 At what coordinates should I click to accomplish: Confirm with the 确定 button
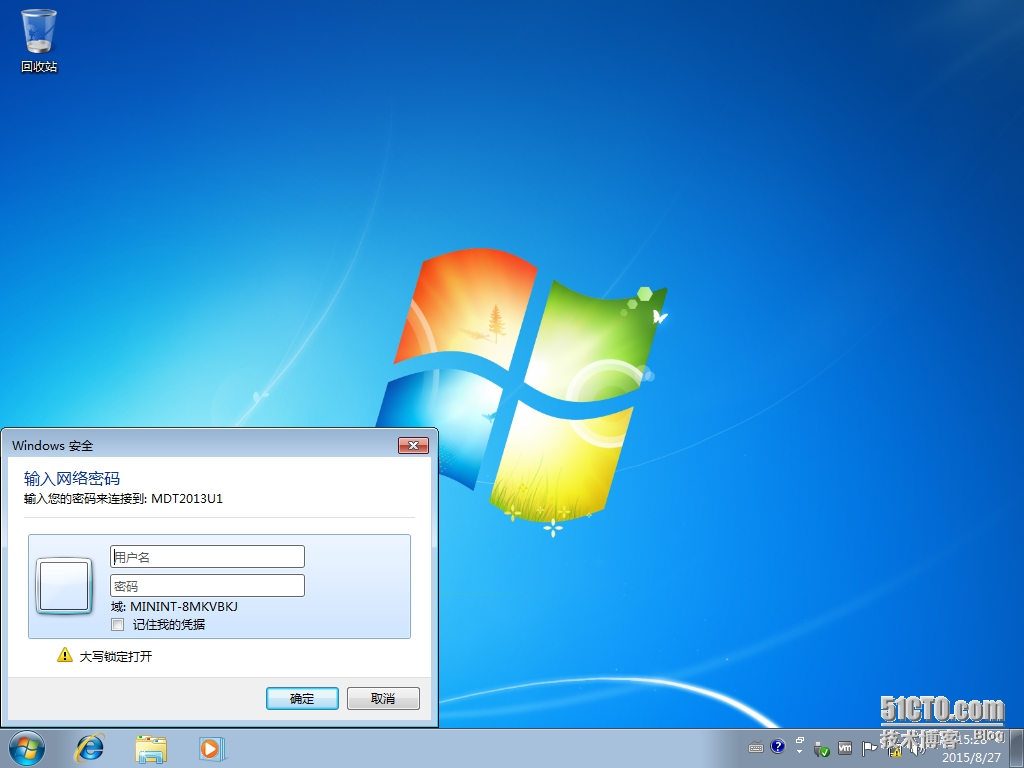[x=302, y=698]
